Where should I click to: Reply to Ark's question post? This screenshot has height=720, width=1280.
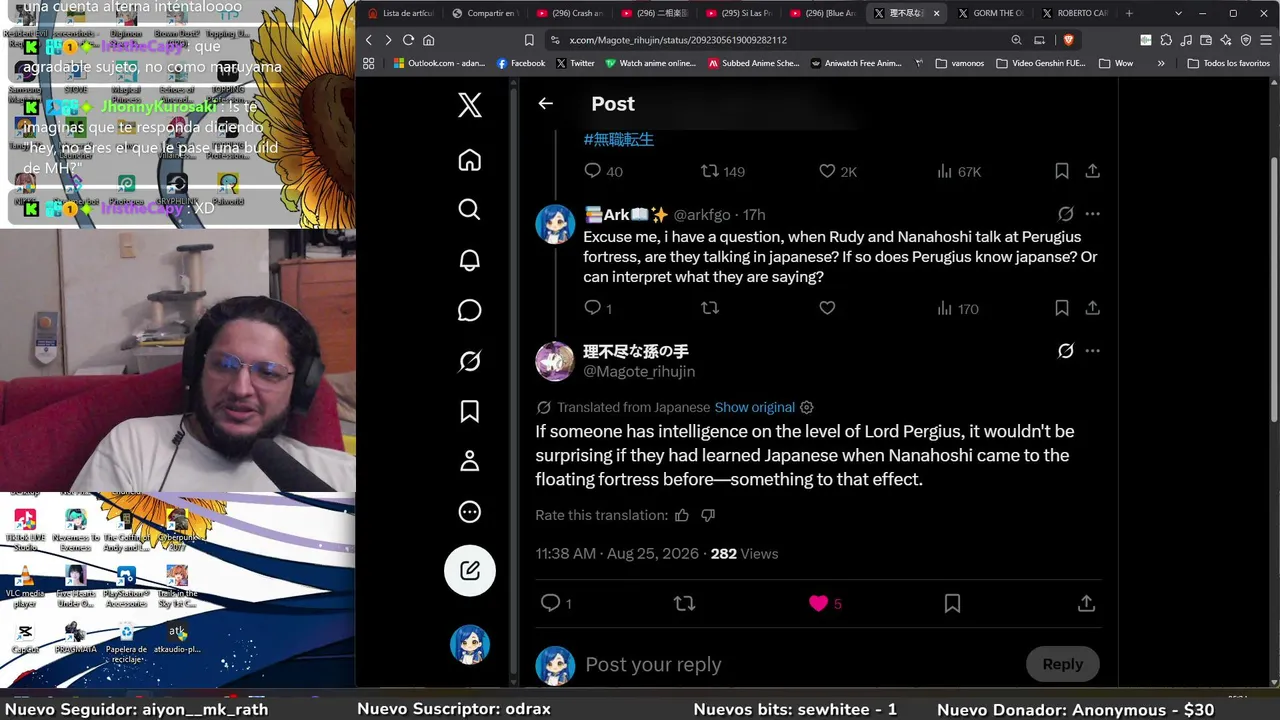597,308
